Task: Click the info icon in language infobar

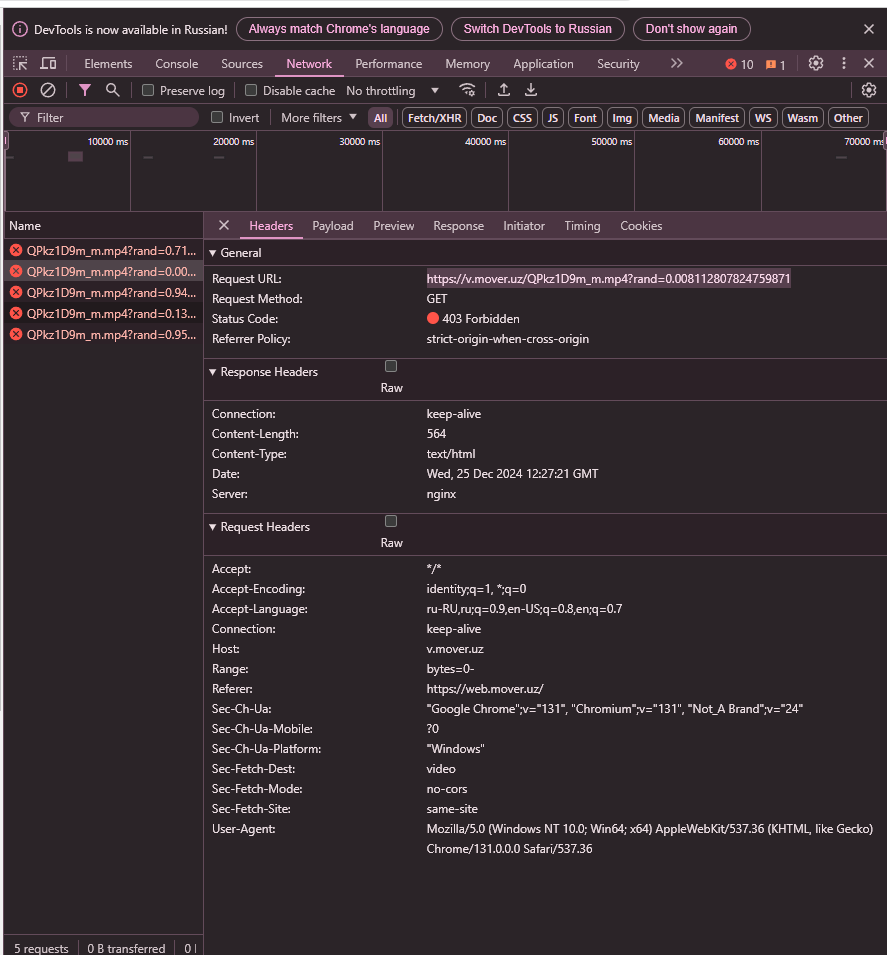Action: coord(20,29)
